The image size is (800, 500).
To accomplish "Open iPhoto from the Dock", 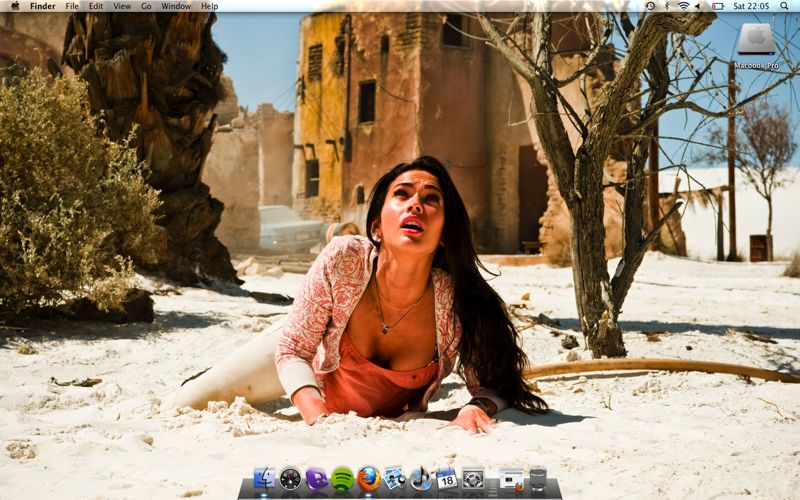I will point(394,479).
